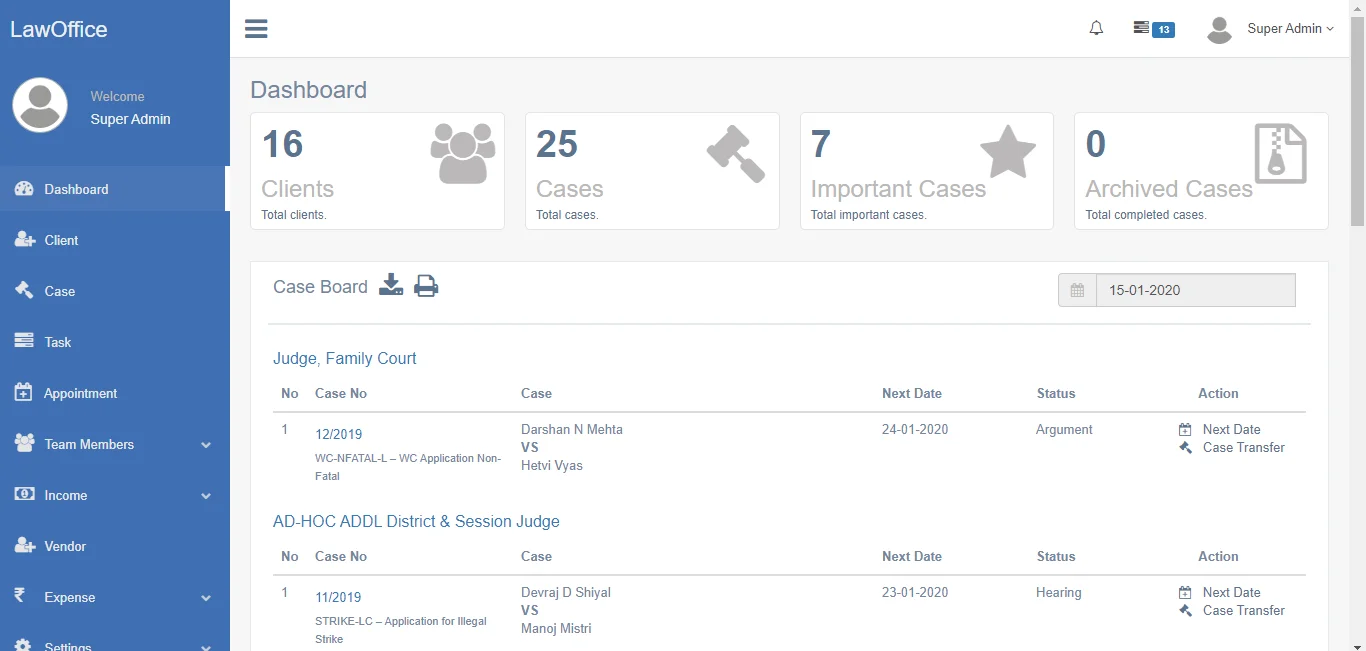
Task: Expand the Income submenu
Action: click(x=65, y=495)
